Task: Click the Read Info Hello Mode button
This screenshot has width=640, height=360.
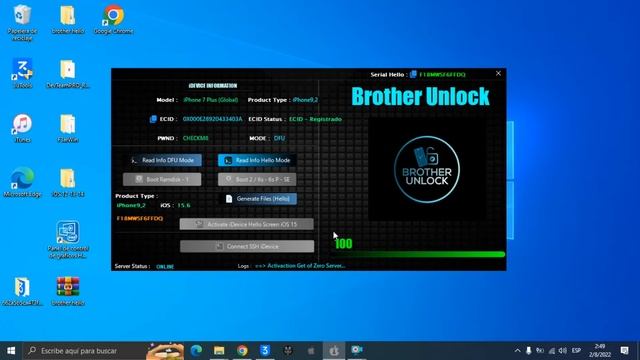Action: click(257, 160)
